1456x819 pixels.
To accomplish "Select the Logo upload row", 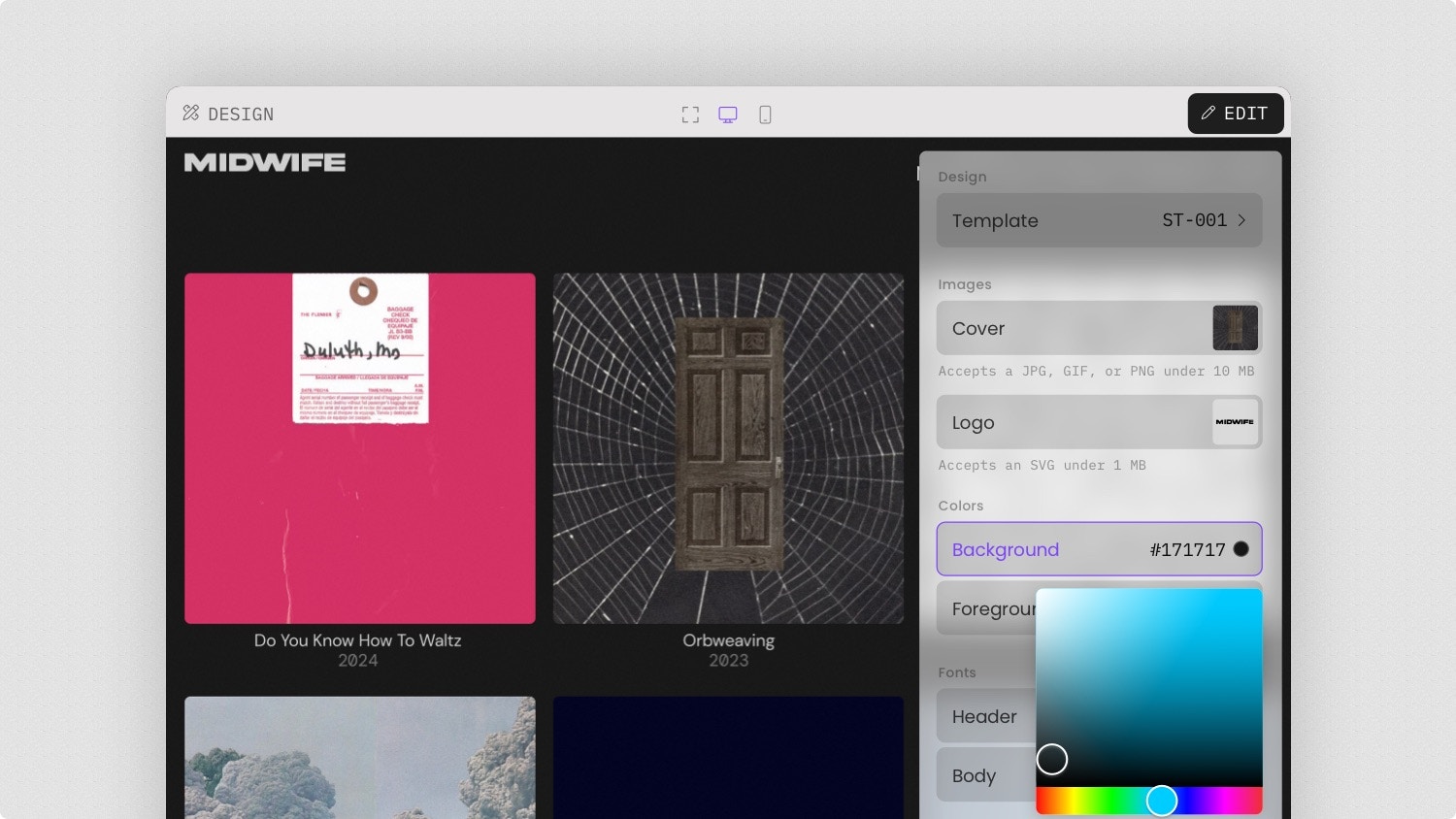I will click(x=1099, y=422).
